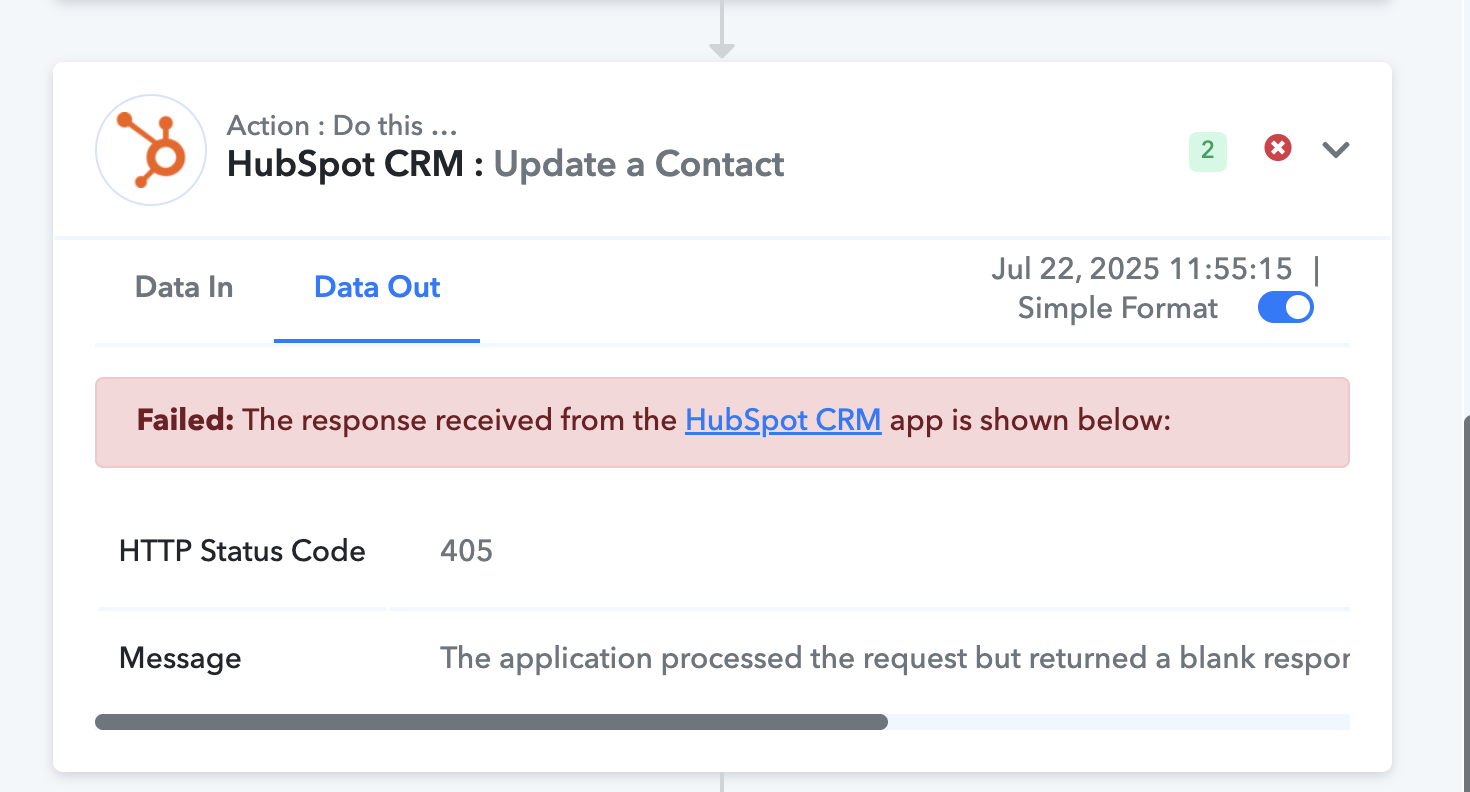1470x792 pixels.
Task: Switch to the Data In tab
Action: [184, 288]
